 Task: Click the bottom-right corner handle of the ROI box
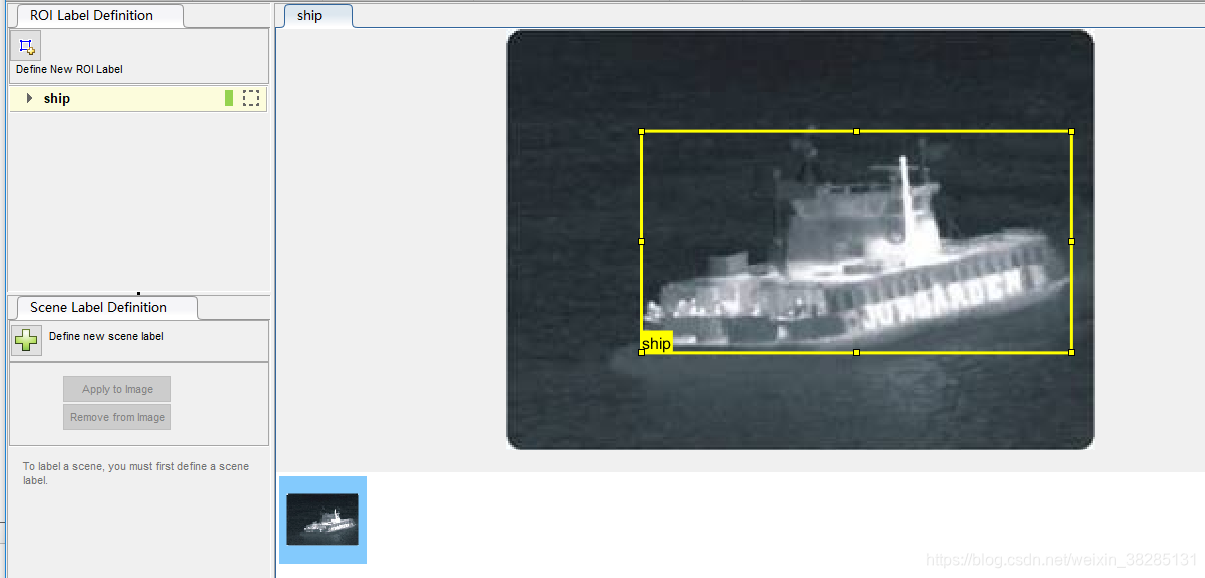click(x=1071, y=352)
